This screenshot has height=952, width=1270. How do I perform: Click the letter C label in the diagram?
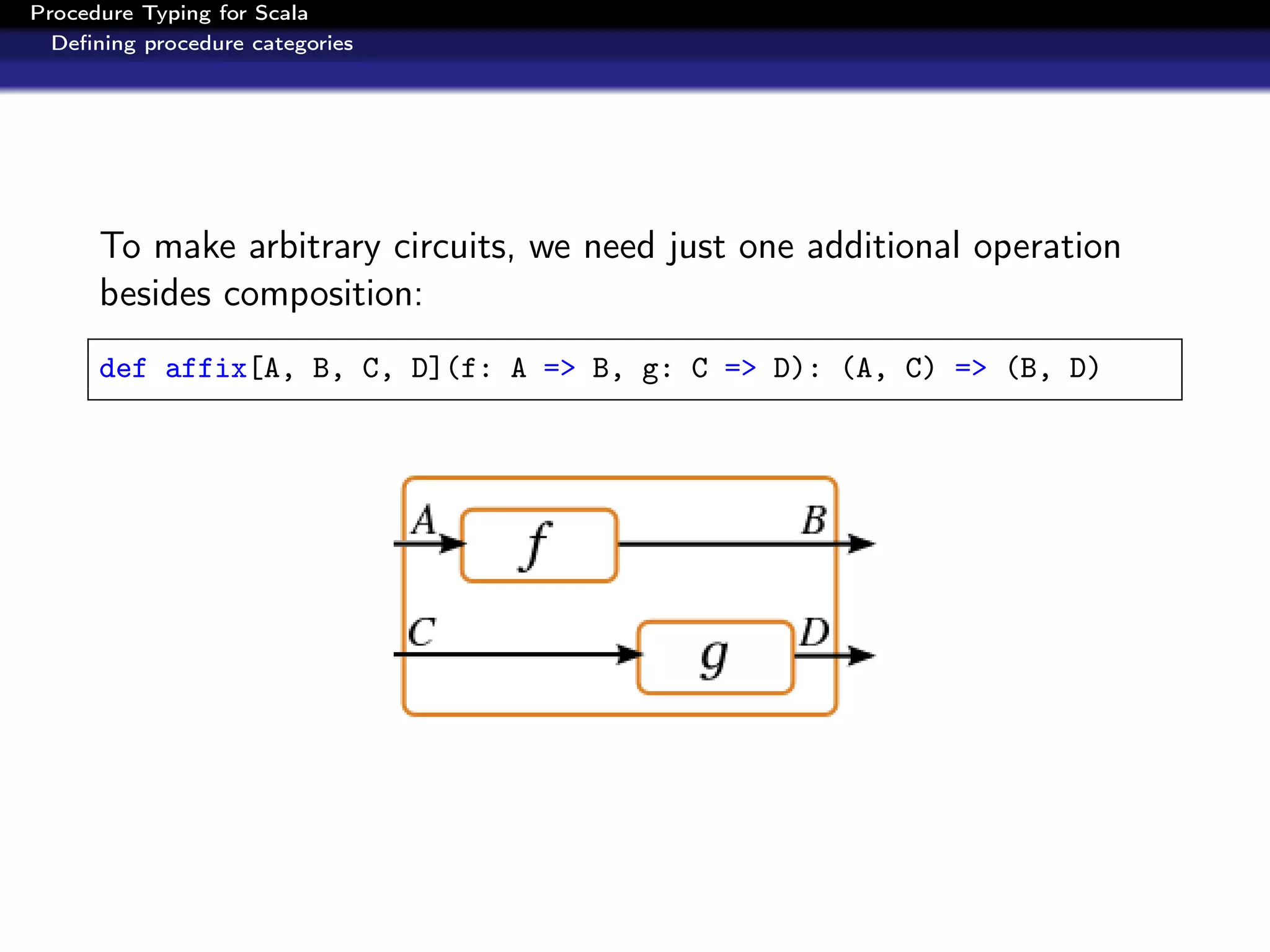[x=422, y=632]
